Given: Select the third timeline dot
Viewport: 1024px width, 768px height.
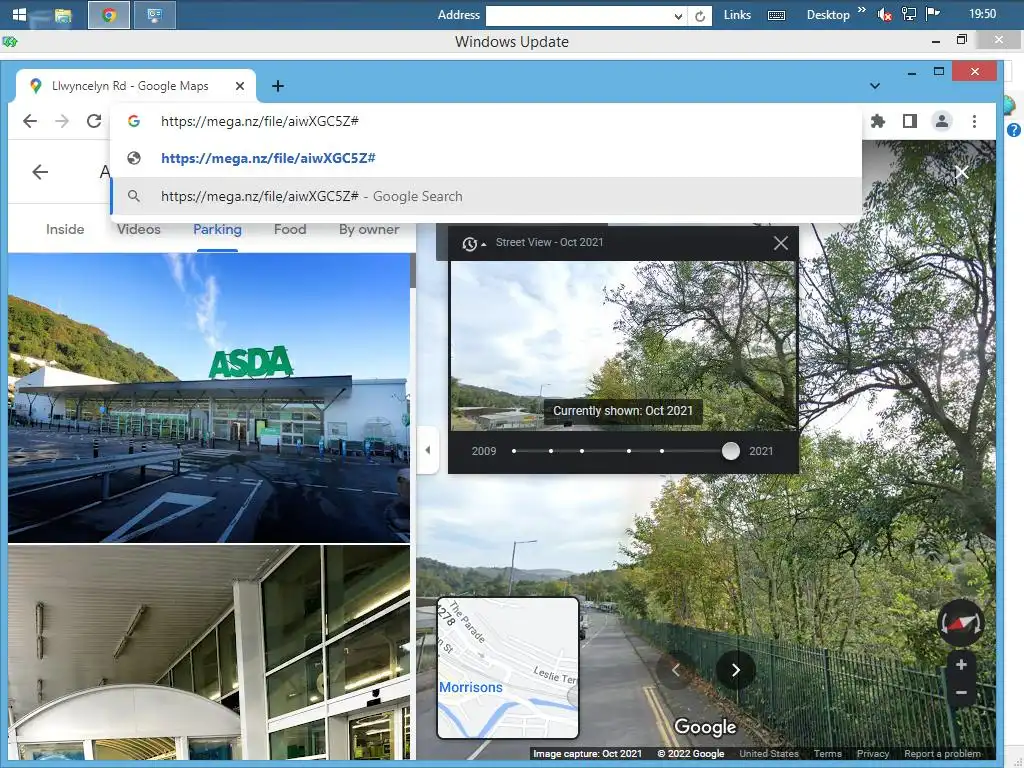Looking at the screenshot, I should [x=582, y=451].
